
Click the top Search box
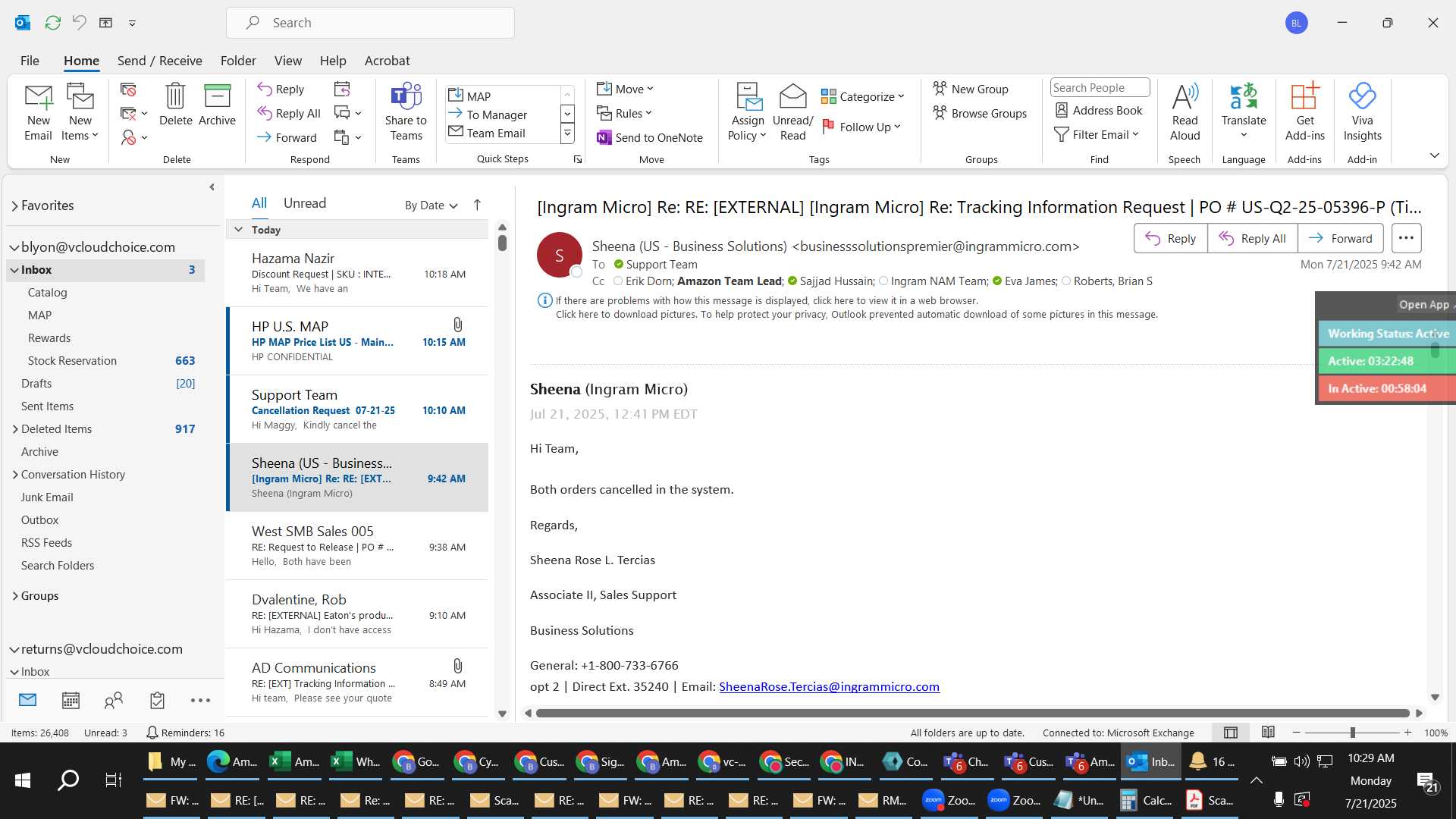point(370,23)
